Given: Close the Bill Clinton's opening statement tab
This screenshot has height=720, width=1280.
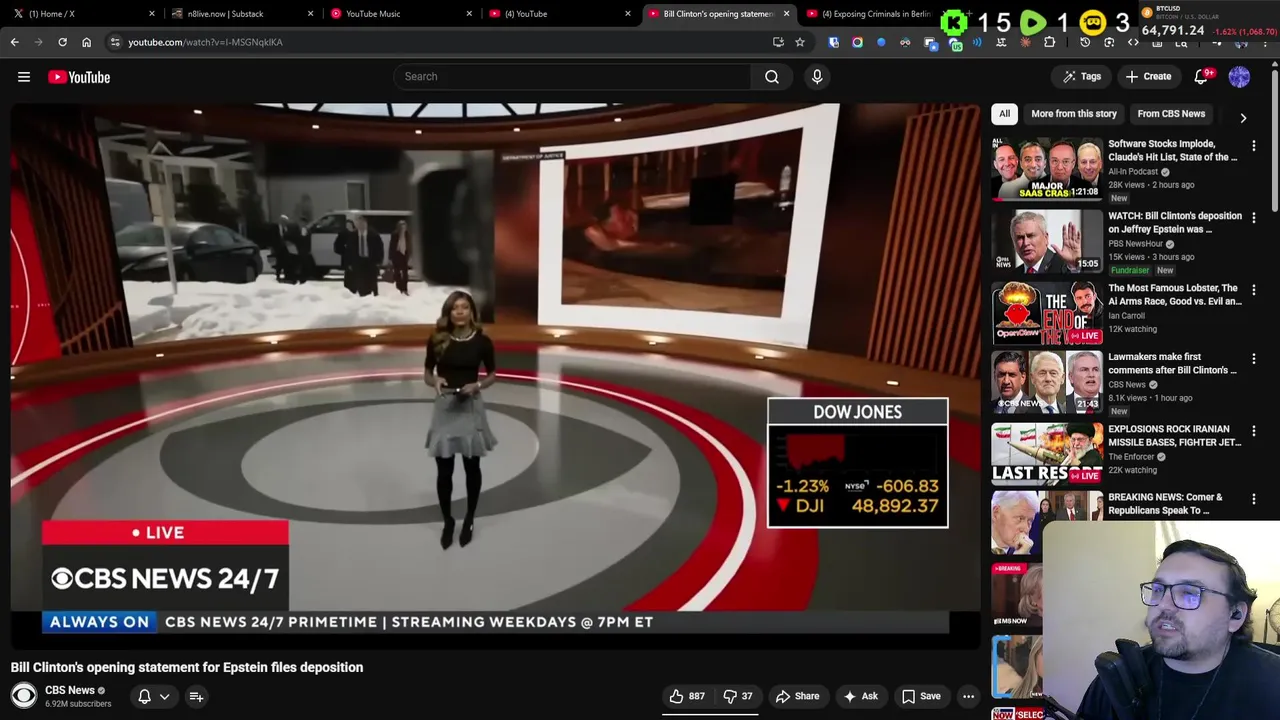Looking at the screenshot, I should pos(786,14).
